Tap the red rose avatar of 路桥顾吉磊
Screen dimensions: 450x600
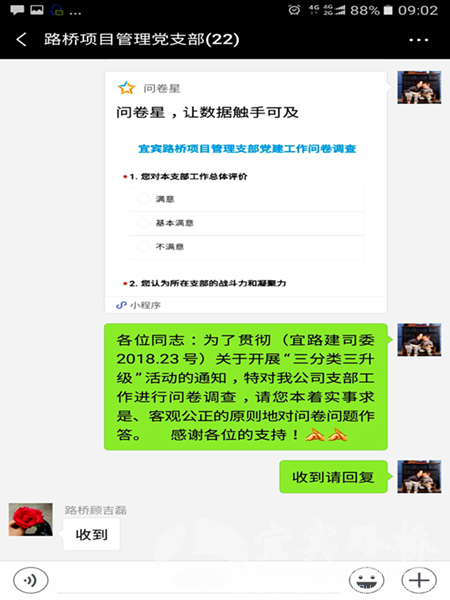click(31, 519)
